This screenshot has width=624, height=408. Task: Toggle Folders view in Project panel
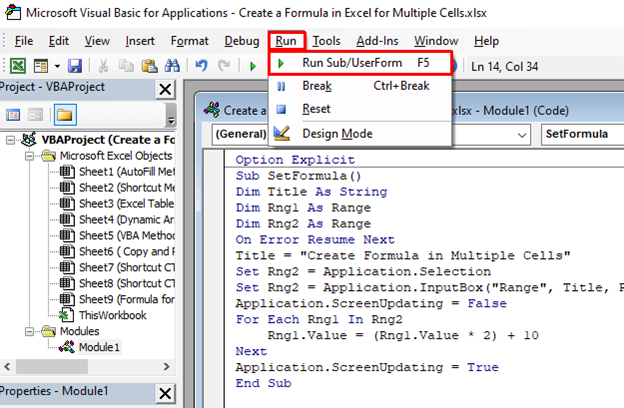(63, 116)
